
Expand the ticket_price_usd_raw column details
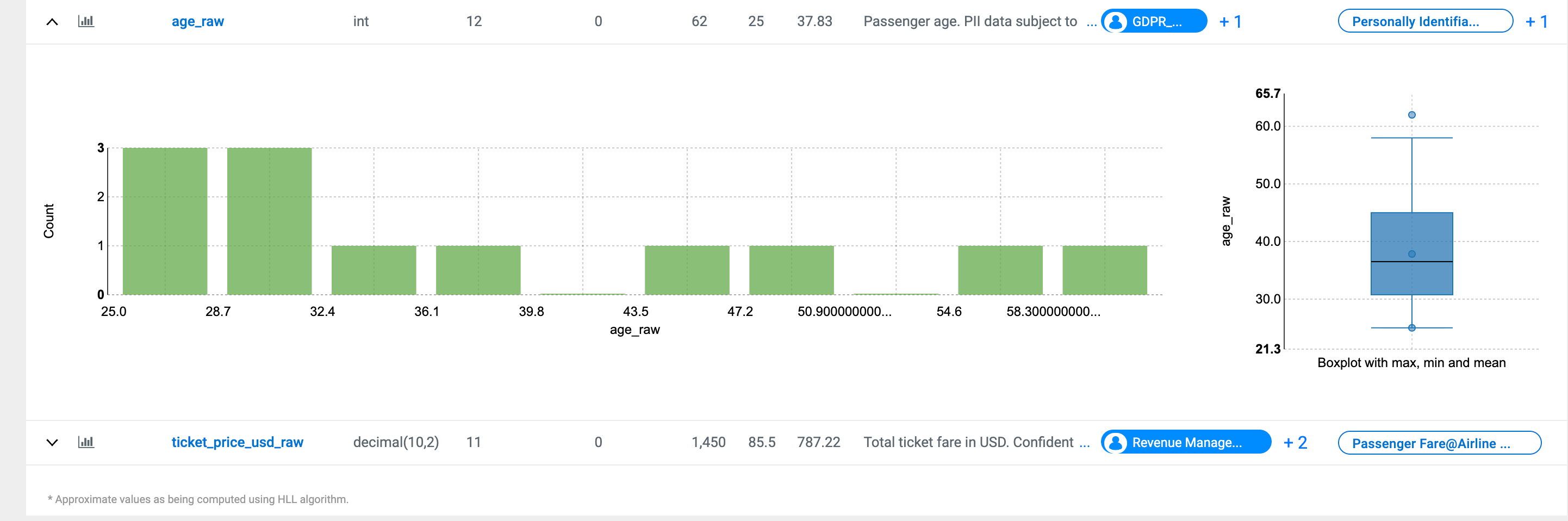click(x=52, y=443)
